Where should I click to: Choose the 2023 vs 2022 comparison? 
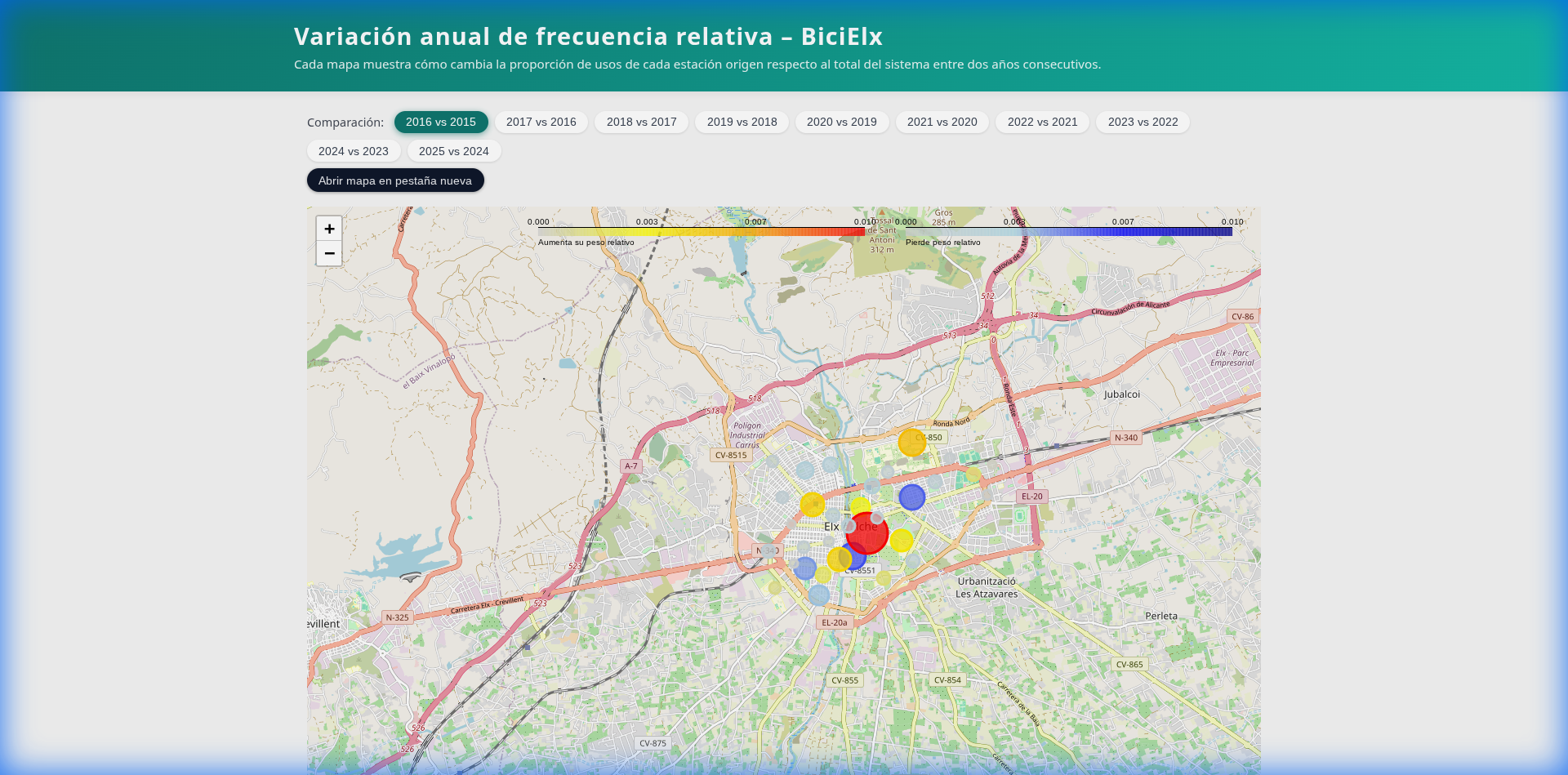[1143, 122]
